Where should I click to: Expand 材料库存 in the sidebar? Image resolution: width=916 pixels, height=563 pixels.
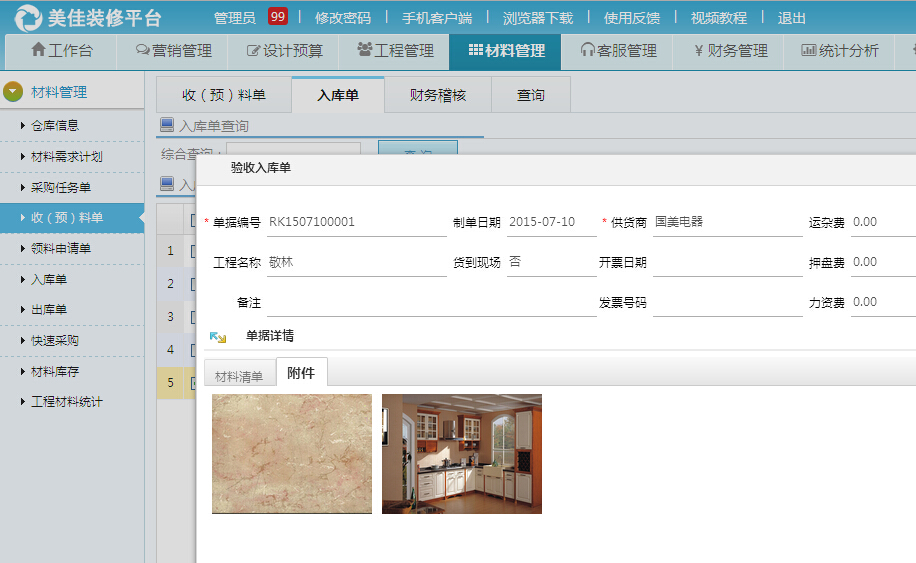tap(22, 372)
